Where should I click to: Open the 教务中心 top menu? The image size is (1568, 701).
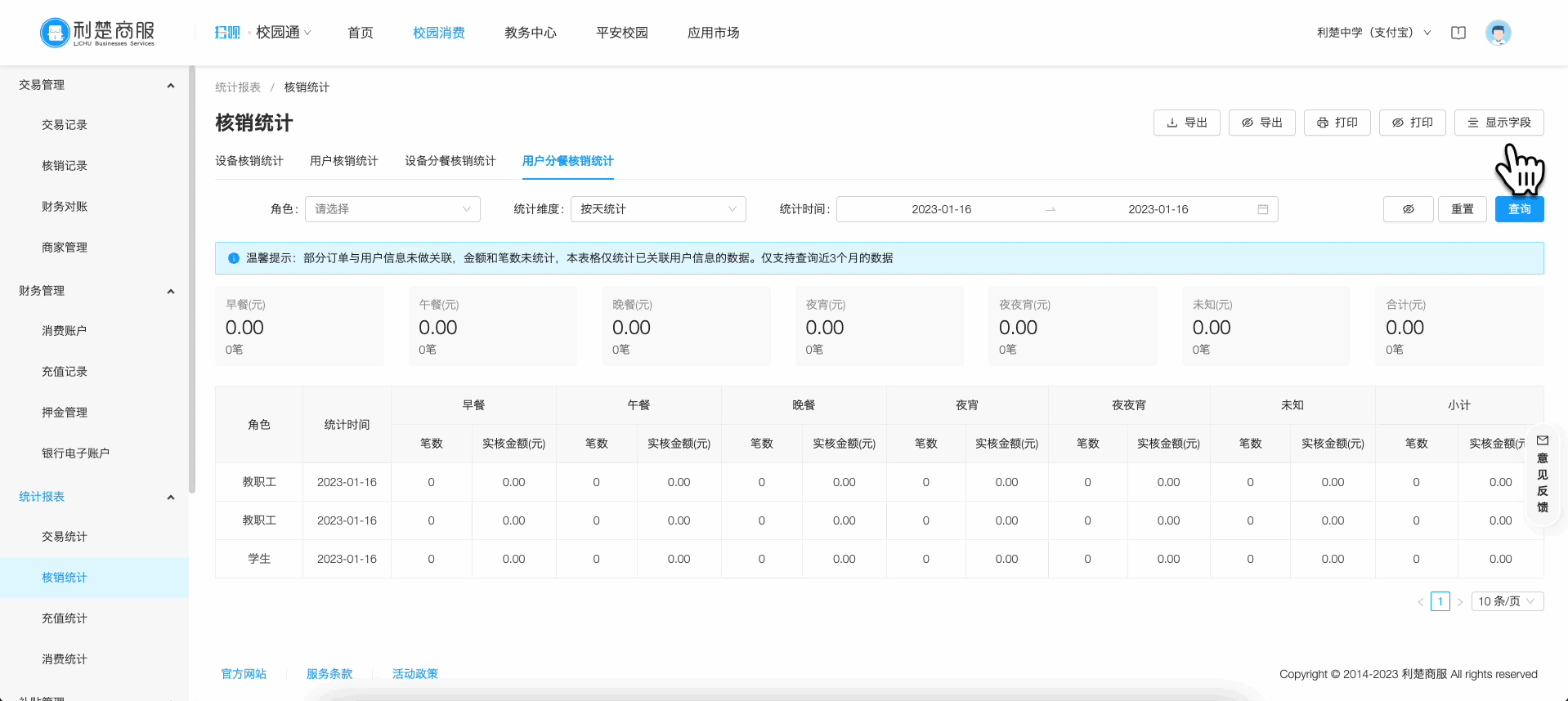coord(530,33)
